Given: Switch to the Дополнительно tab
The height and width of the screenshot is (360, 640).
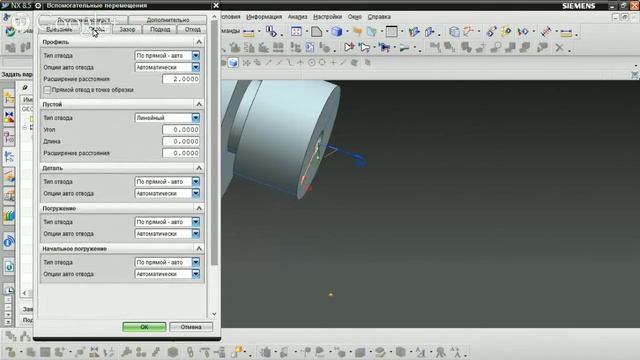Looking at the screenshot, I should coord(168,20).
